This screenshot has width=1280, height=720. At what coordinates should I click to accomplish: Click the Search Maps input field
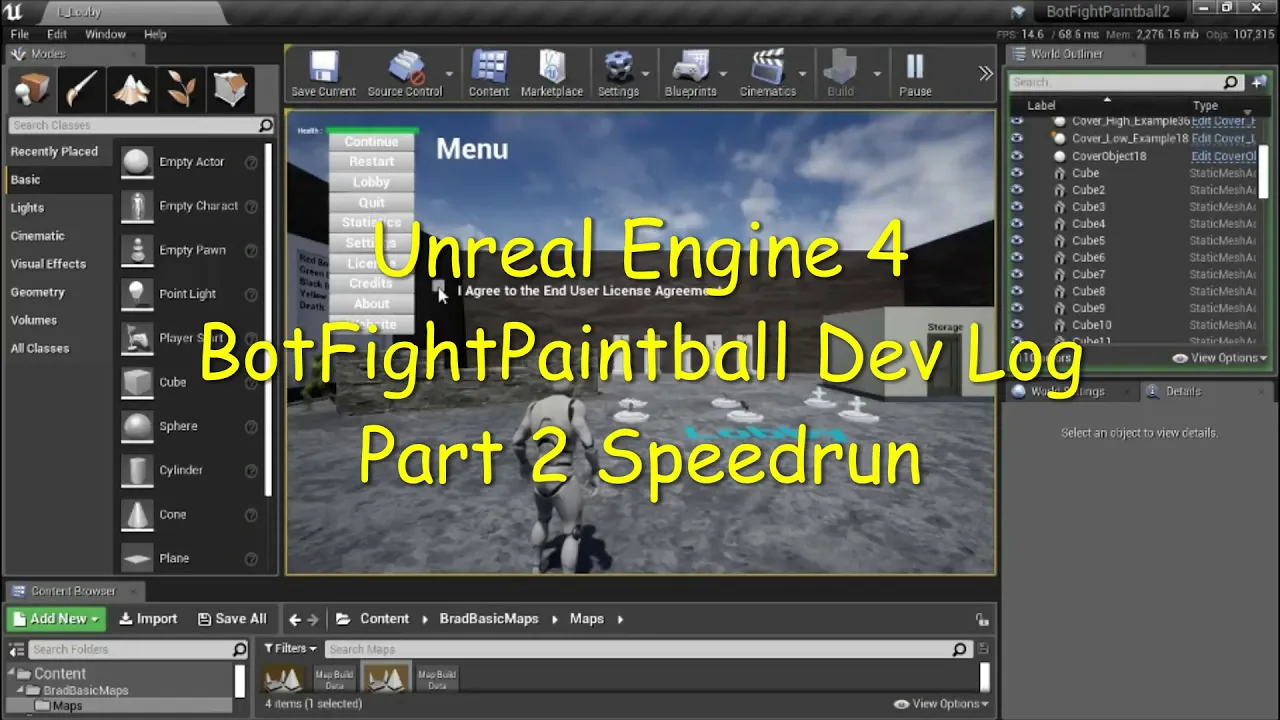648,649
